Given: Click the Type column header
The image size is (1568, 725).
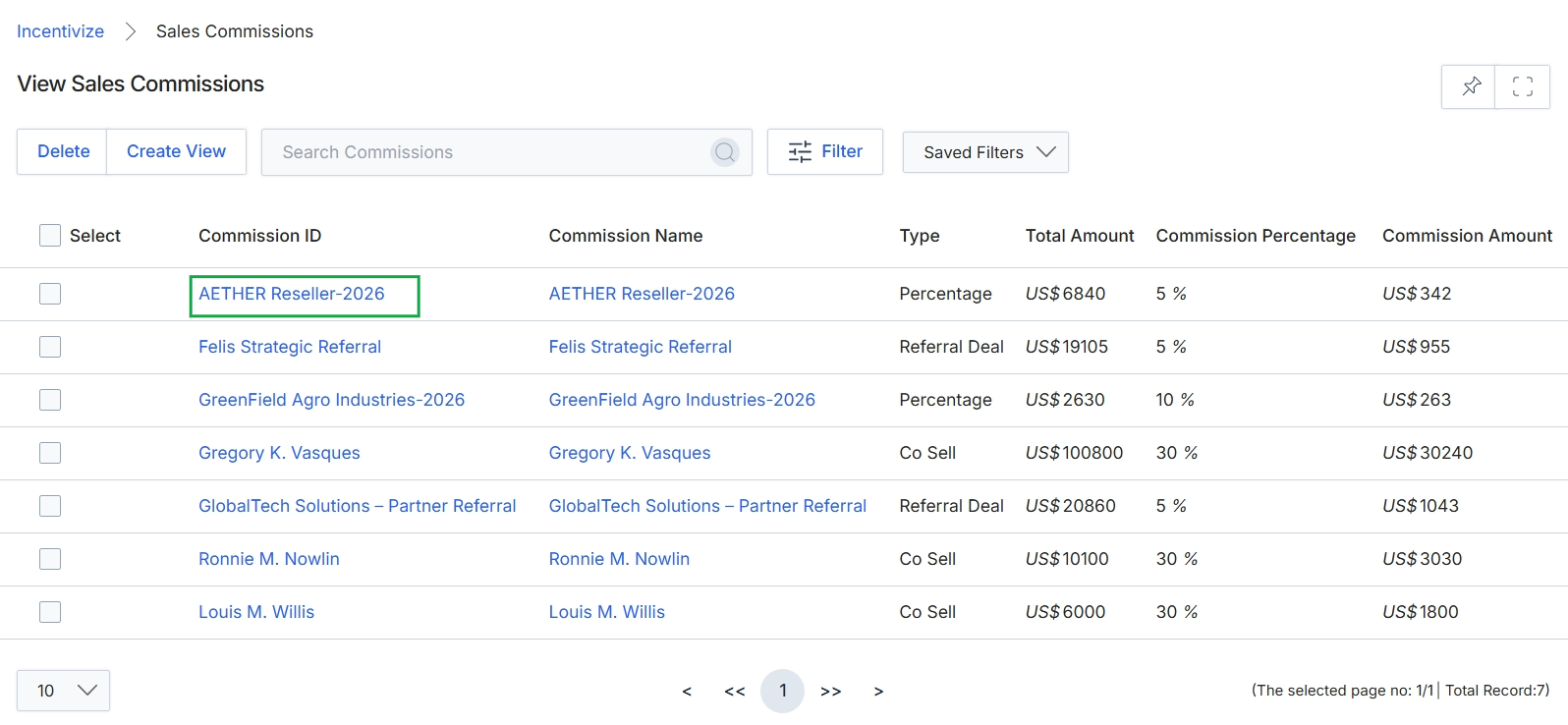Looking at the screenshot, I should click(x=920, y=236).
